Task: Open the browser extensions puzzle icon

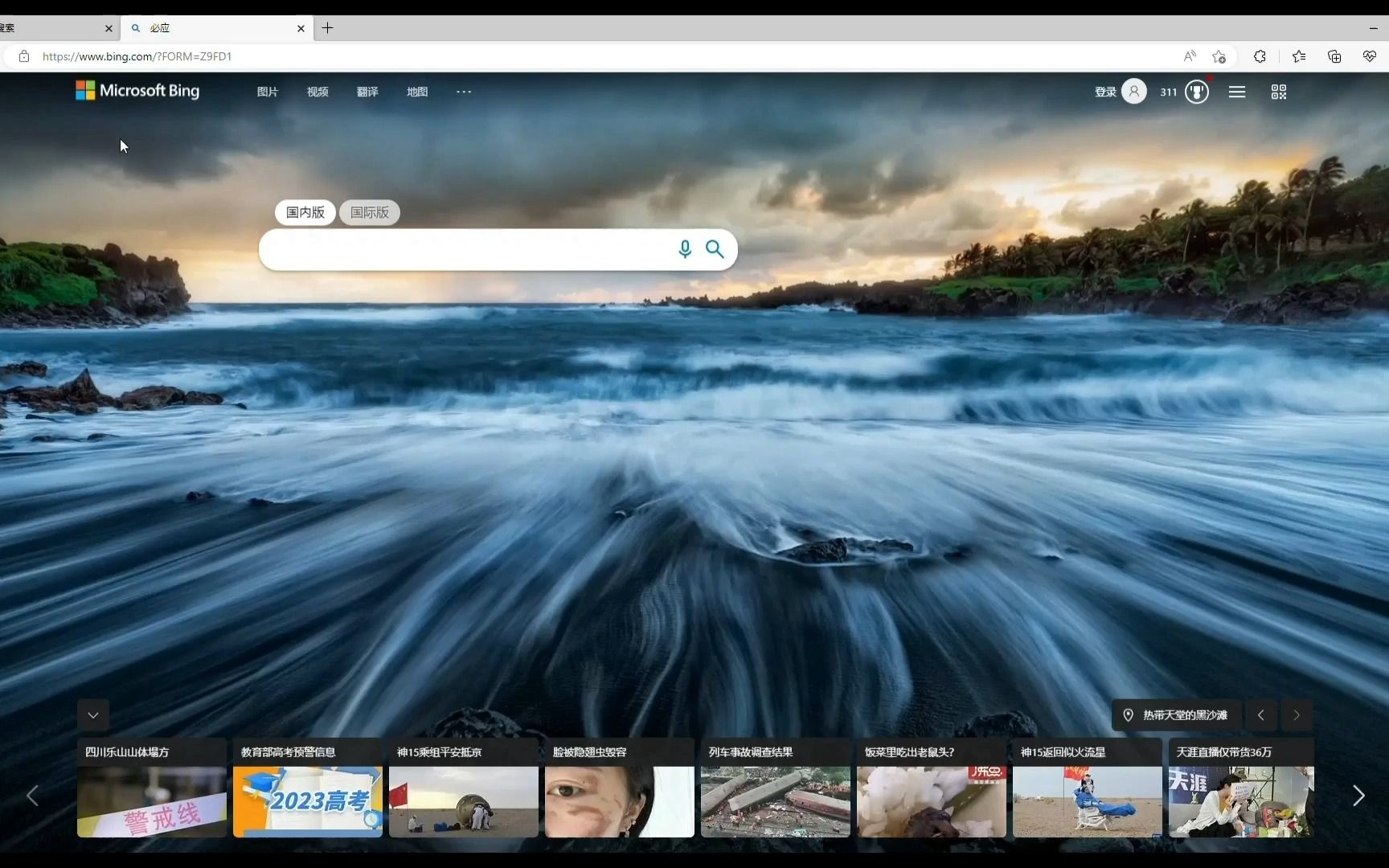Action: pos(1260,56)
